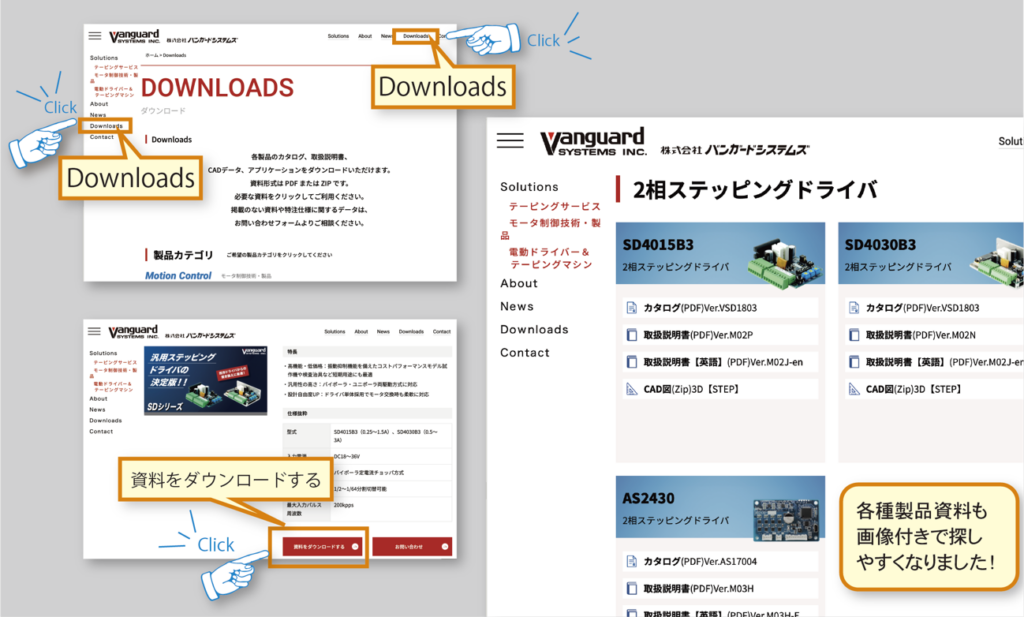Select Downloads in the DOWNLOADS page left sidebar

click(106, 126)
